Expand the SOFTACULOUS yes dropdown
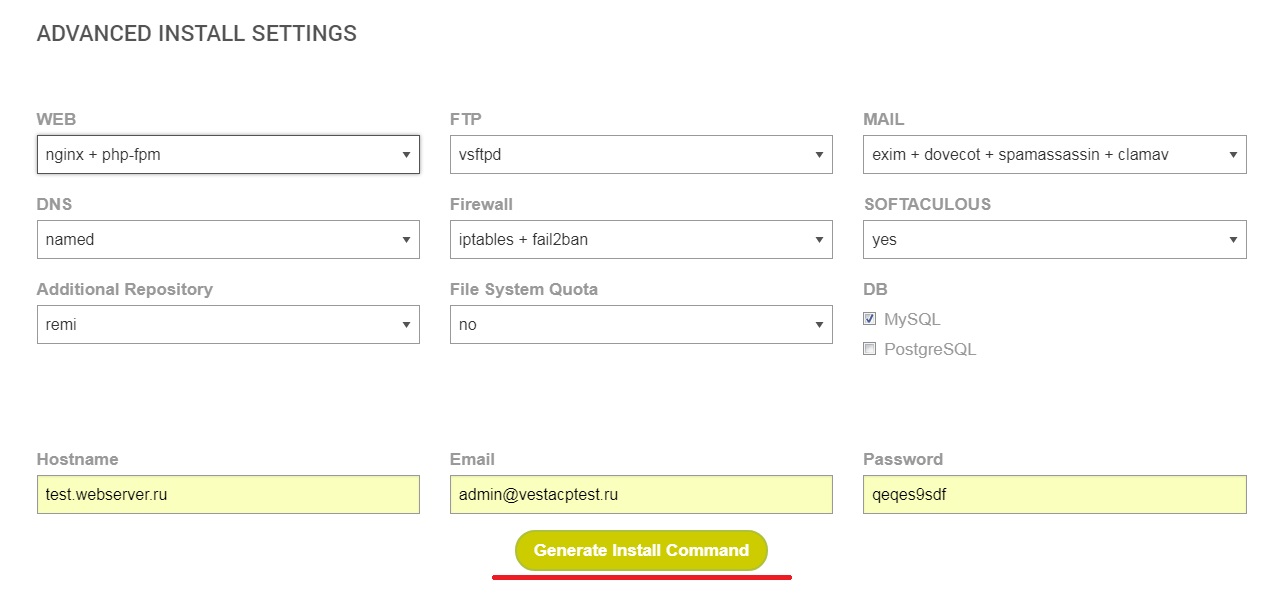The width and height of the screenshot is (1274, 594). click(1054, 240)
